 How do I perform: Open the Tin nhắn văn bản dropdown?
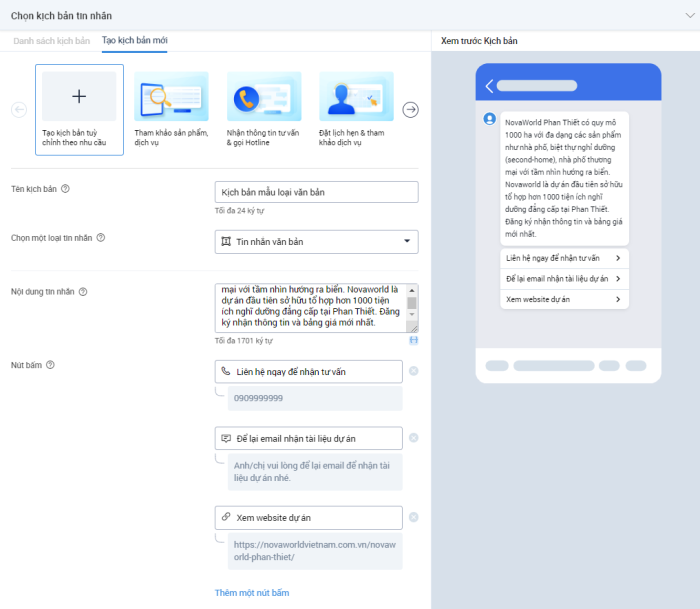tap(317, 242)
